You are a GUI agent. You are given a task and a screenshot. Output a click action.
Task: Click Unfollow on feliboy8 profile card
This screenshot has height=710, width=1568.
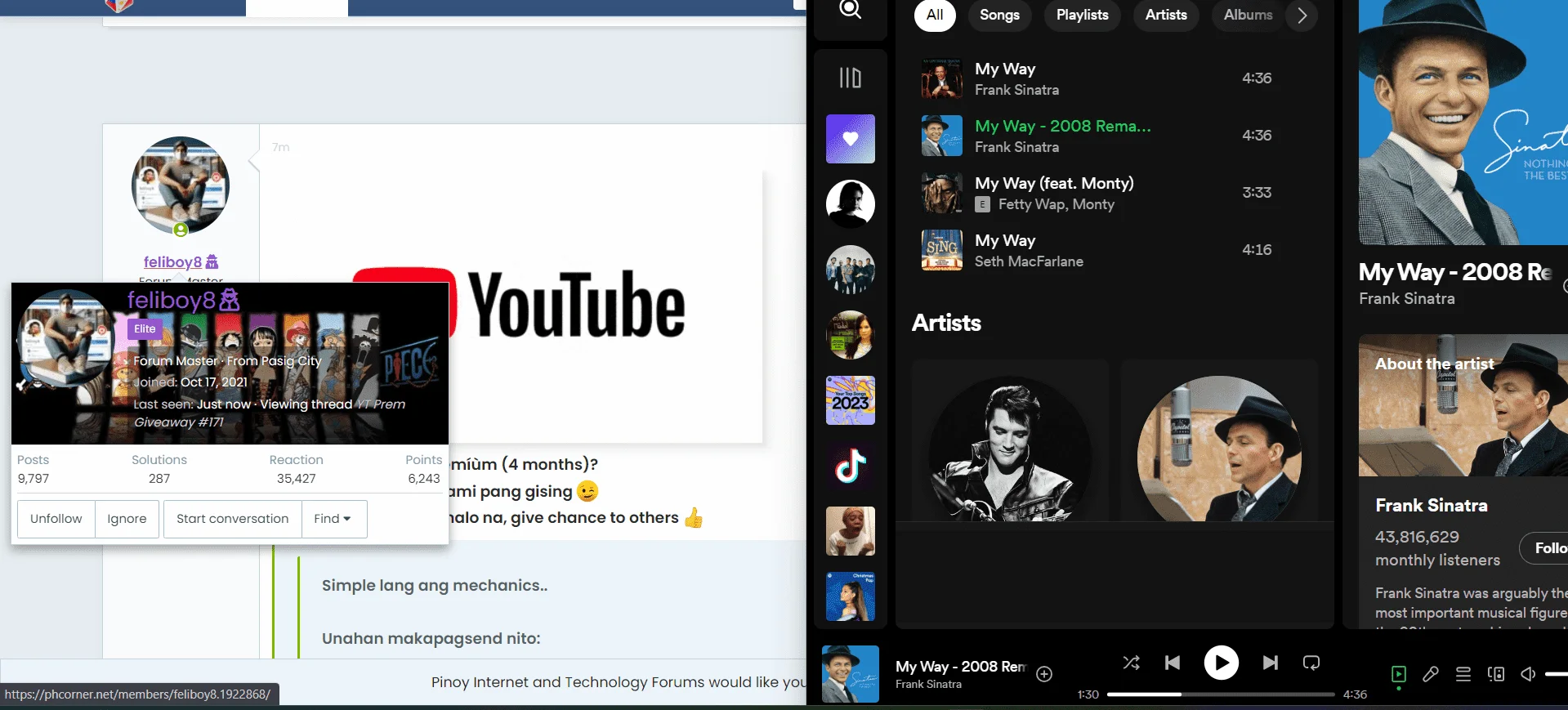56,519
